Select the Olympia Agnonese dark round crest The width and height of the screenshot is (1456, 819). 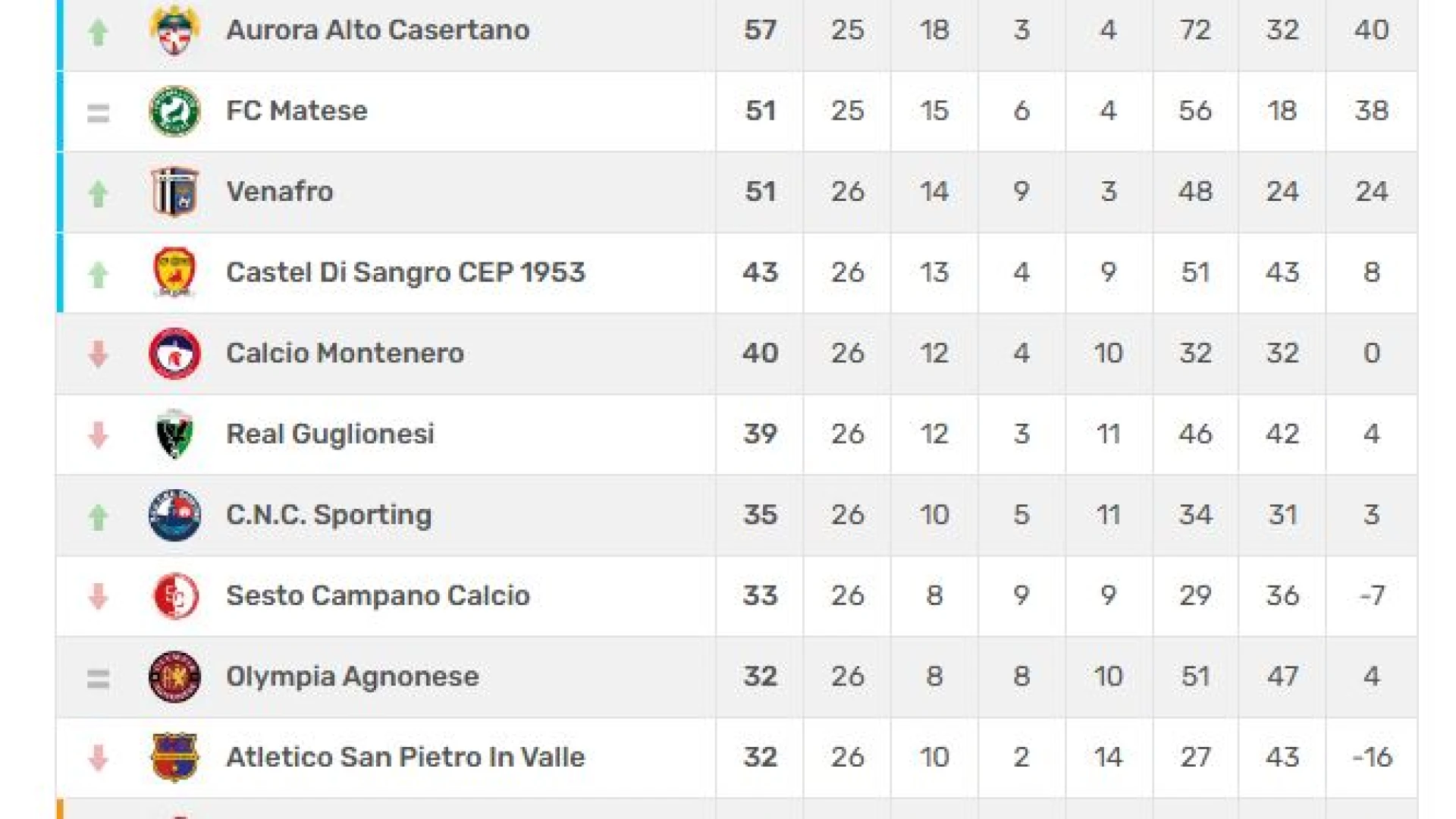click(x=174, y=676)
